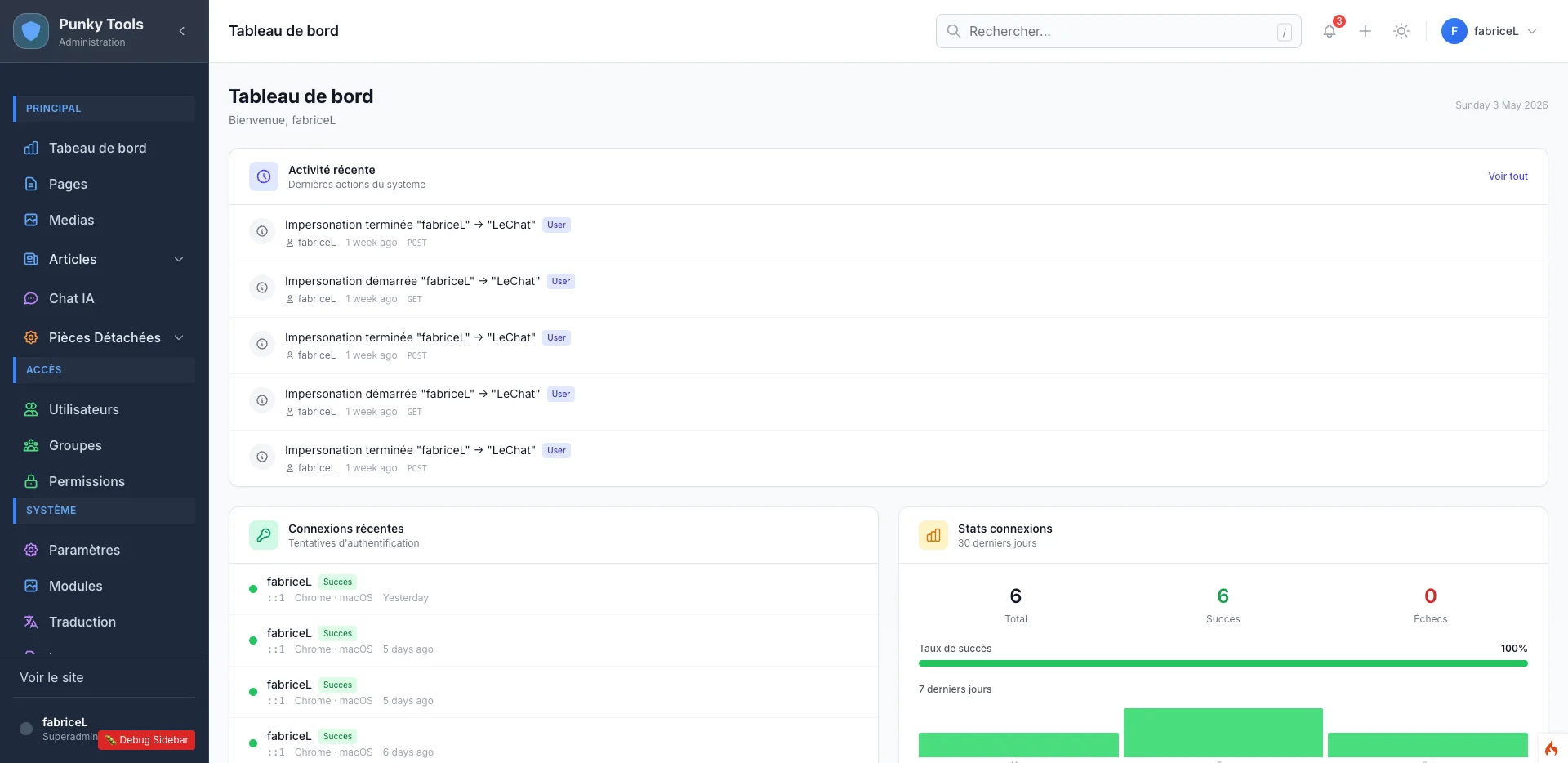The image size is (1568, 763).
Task: Click the 0 Échecs stat value
Action: coord(1430,596)
